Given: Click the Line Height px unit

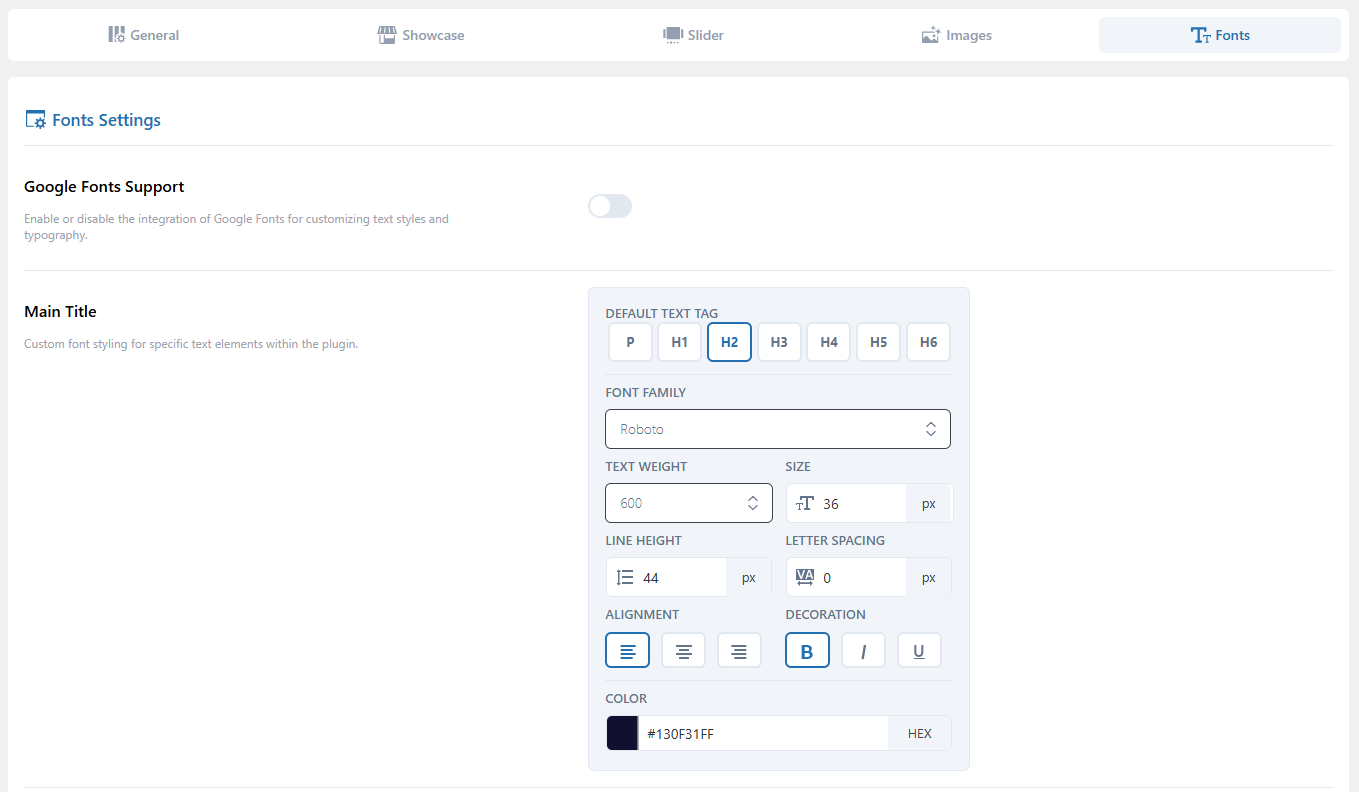Looking at the screenshot, I should pos(749,578).
